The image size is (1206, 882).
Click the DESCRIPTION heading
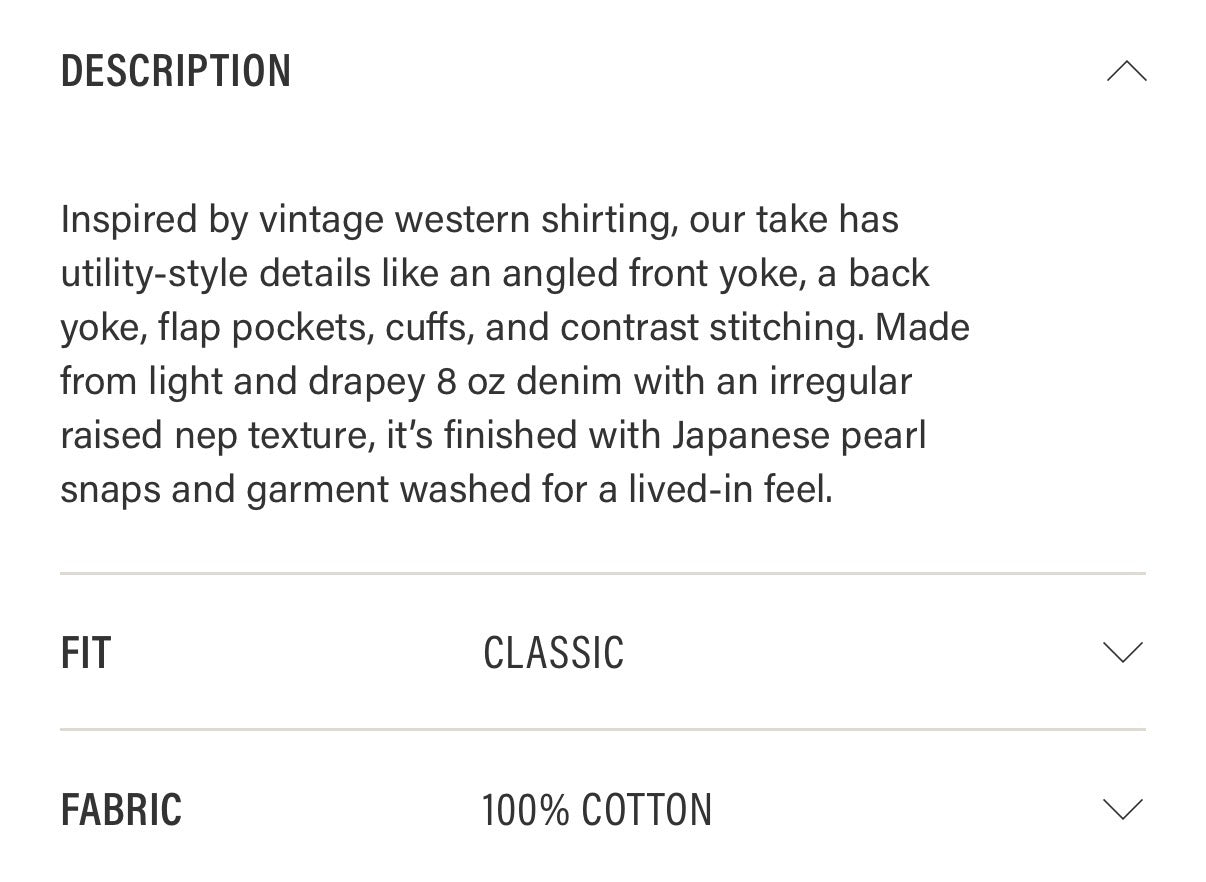(x=176, y=72)
